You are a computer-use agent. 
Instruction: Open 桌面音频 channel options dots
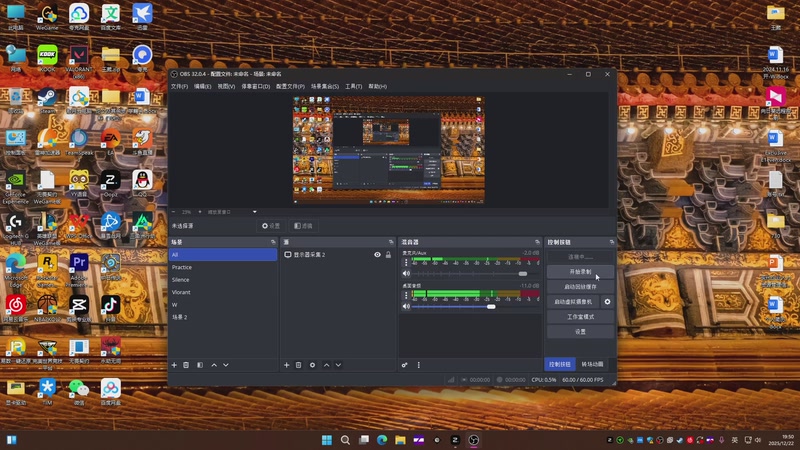point(406,295)
